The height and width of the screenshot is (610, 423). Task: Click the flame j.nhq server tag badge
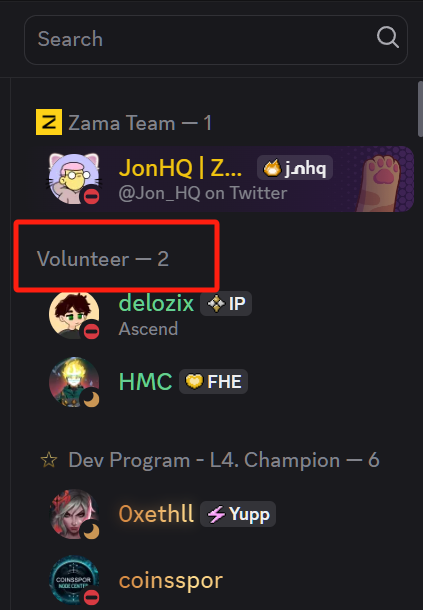[295, 168]
